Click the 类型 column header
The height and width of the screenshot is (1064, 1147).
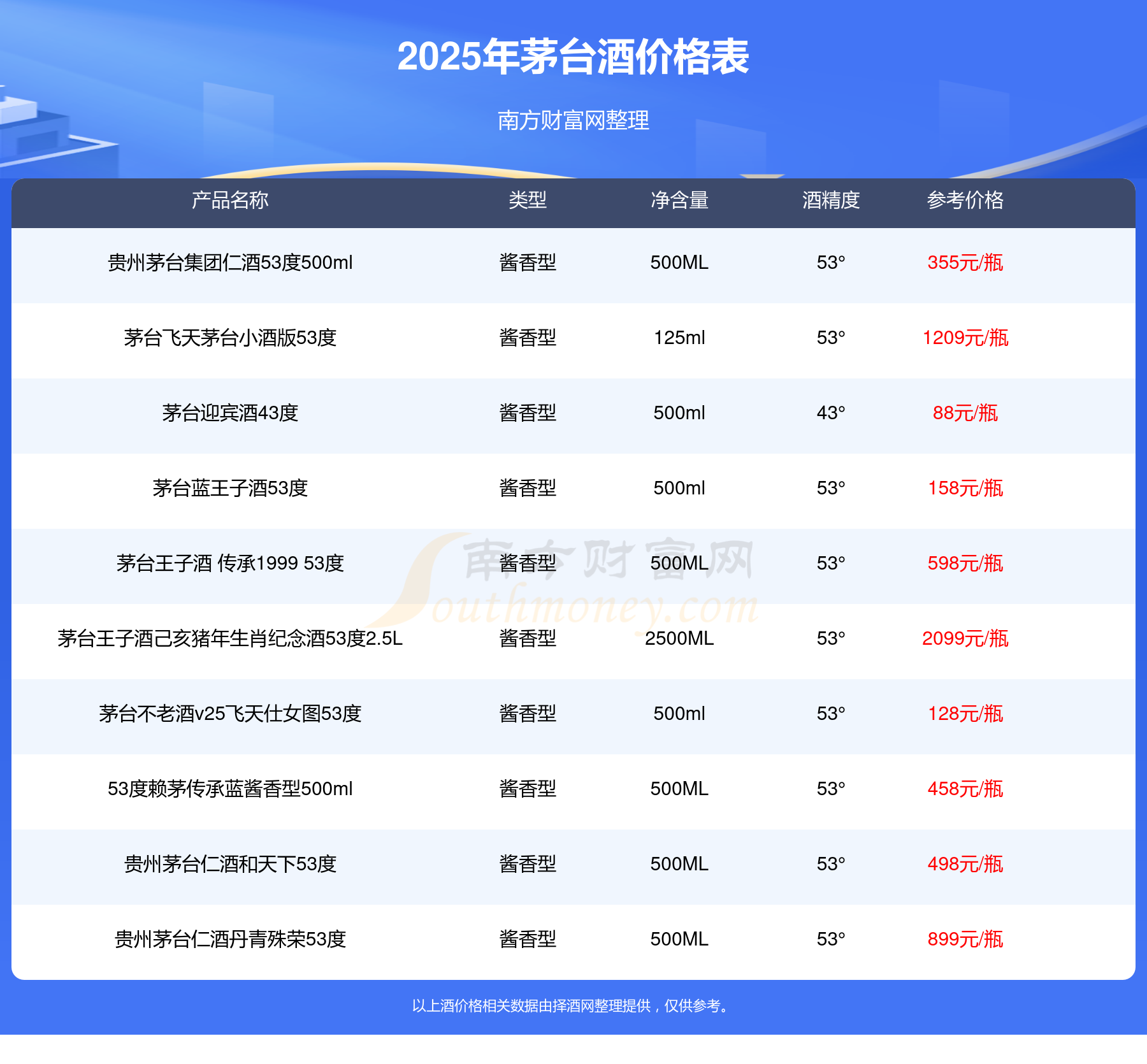click(528, 200)
